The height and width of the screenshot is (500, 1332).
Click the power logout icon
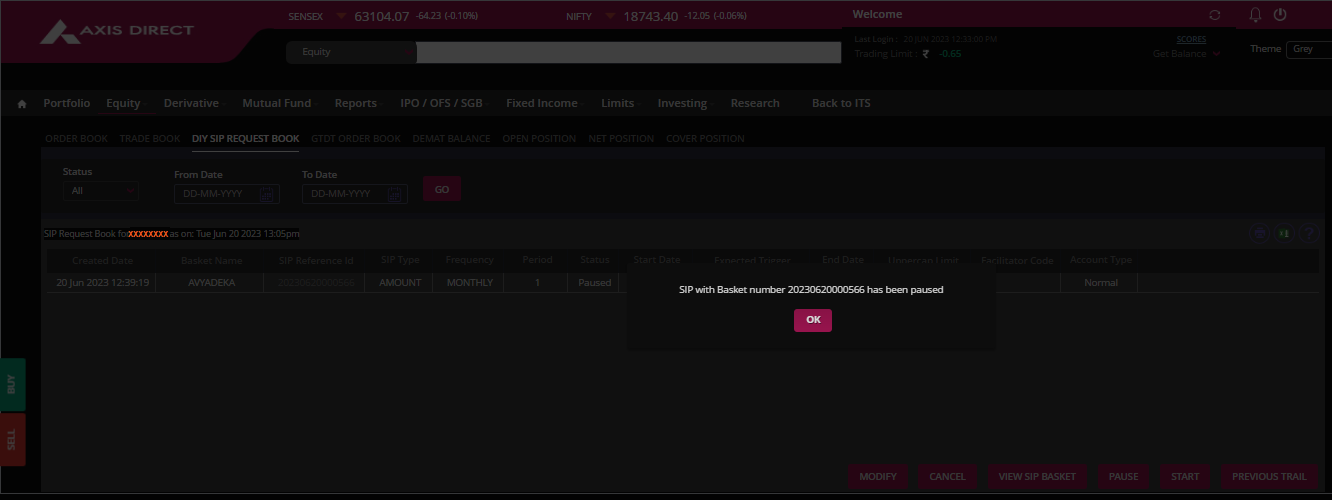1279,15
